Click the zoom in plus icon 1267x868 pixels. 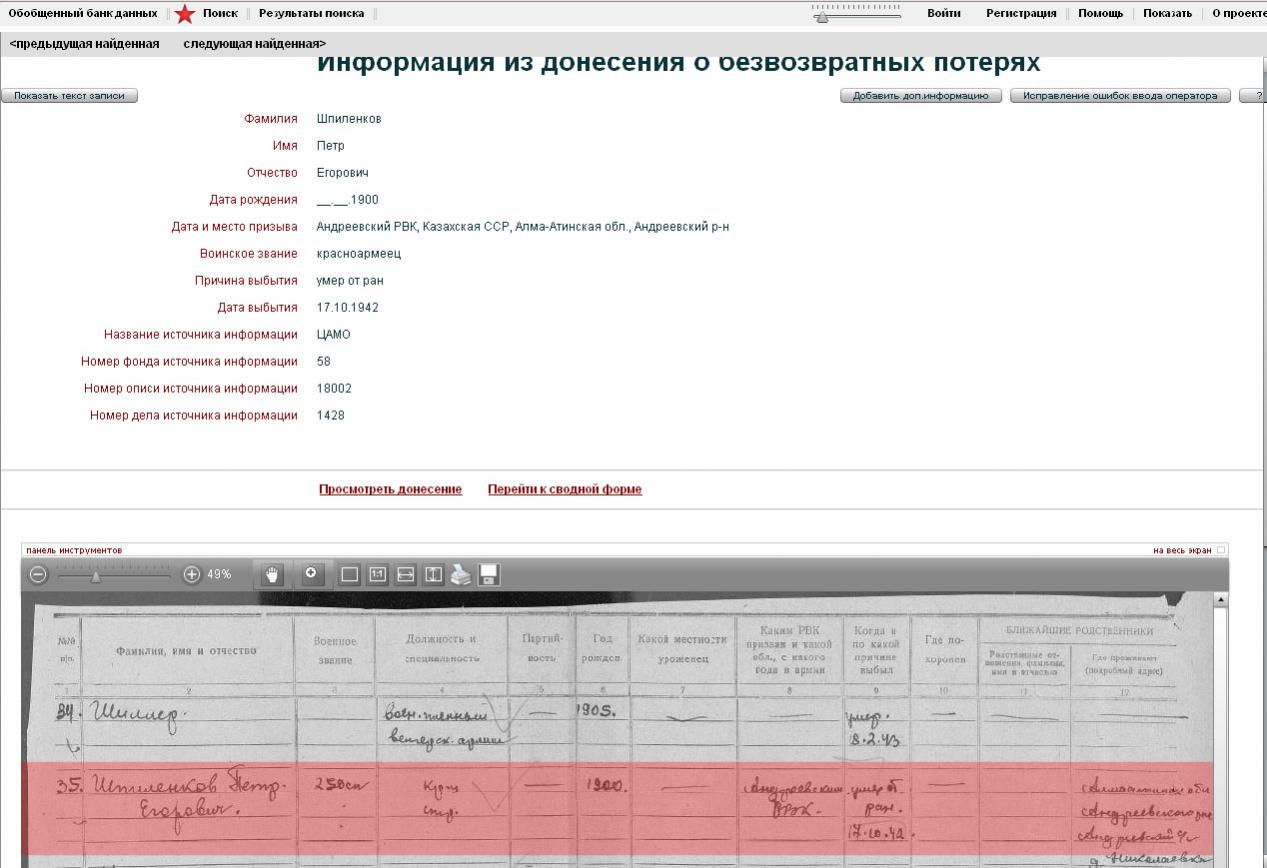coord(192,575)
